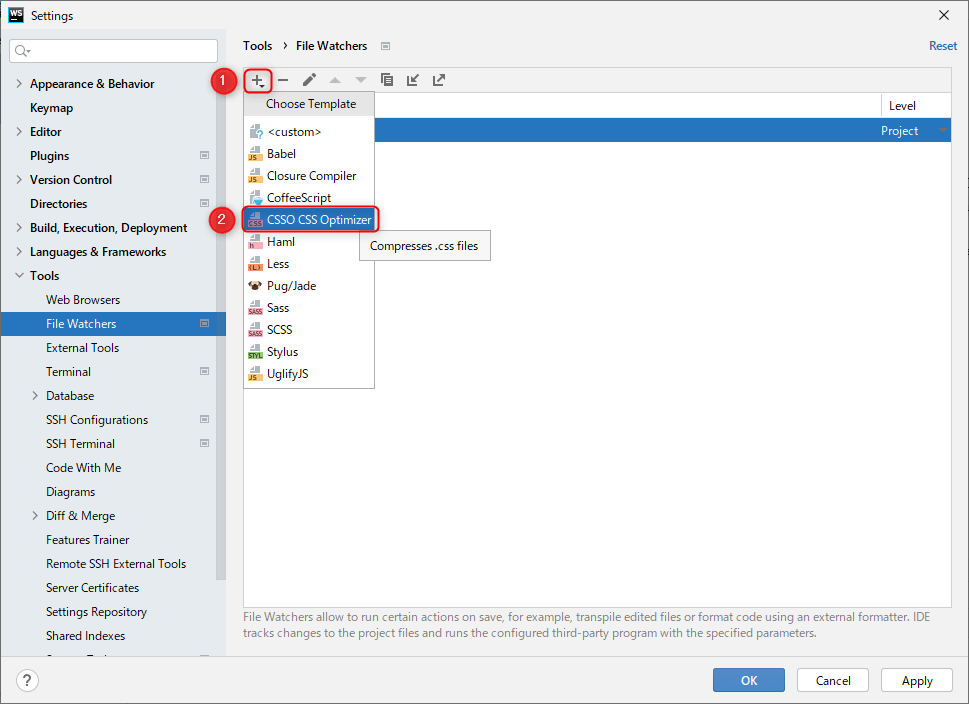Screen dimensions: 969x704
Task: Click the project icon on Directories row
Action: [x=205, y=203]
